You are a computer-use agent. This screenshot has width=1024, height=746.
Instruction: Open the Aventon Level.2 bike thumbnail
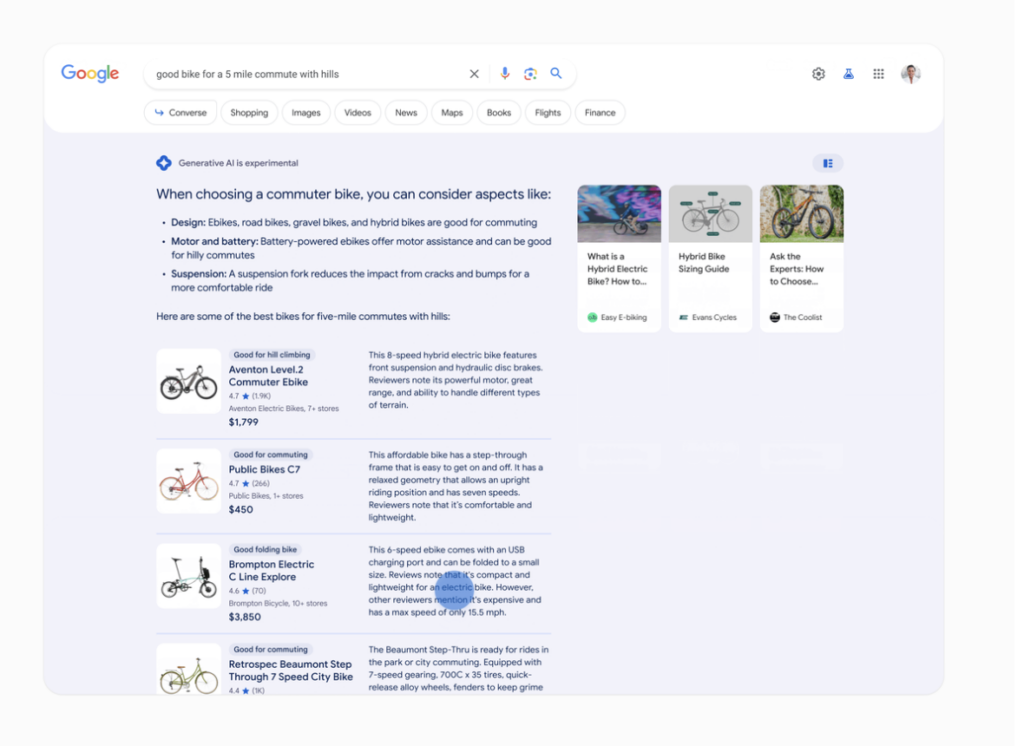[189, 381]
